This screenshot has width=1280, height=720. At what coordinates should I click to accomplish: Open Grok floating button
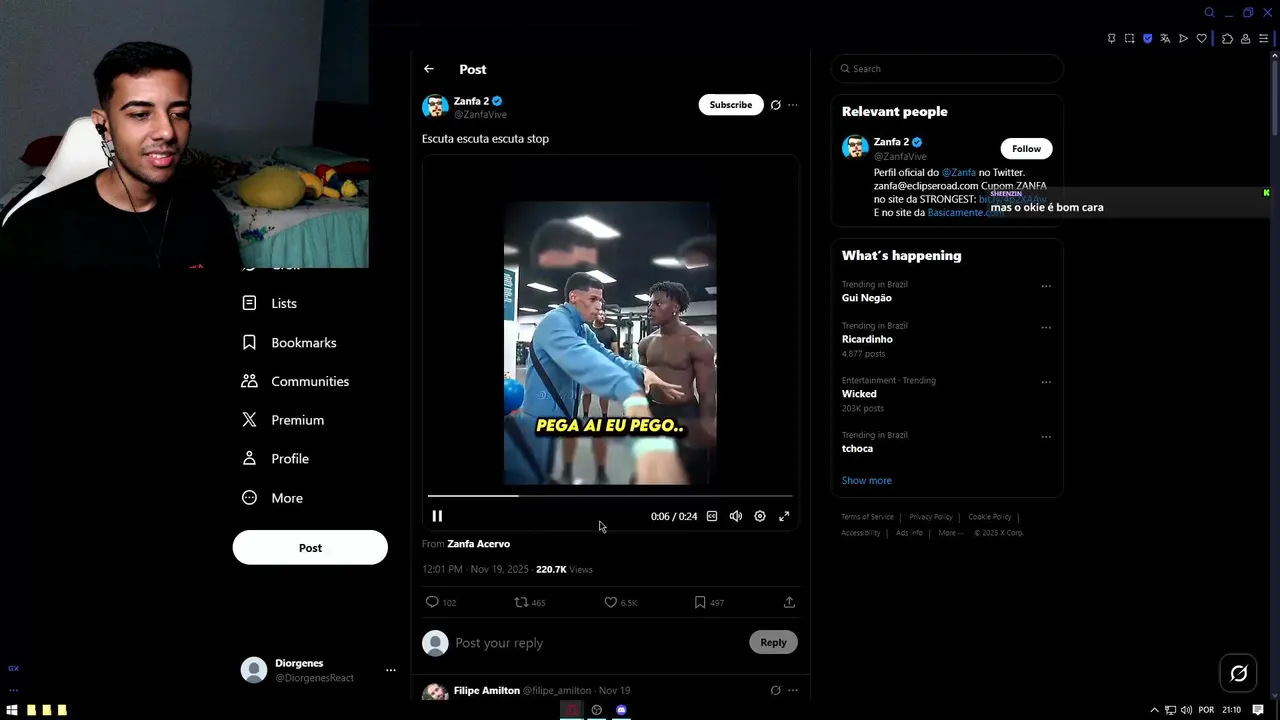click(1239, 674)
